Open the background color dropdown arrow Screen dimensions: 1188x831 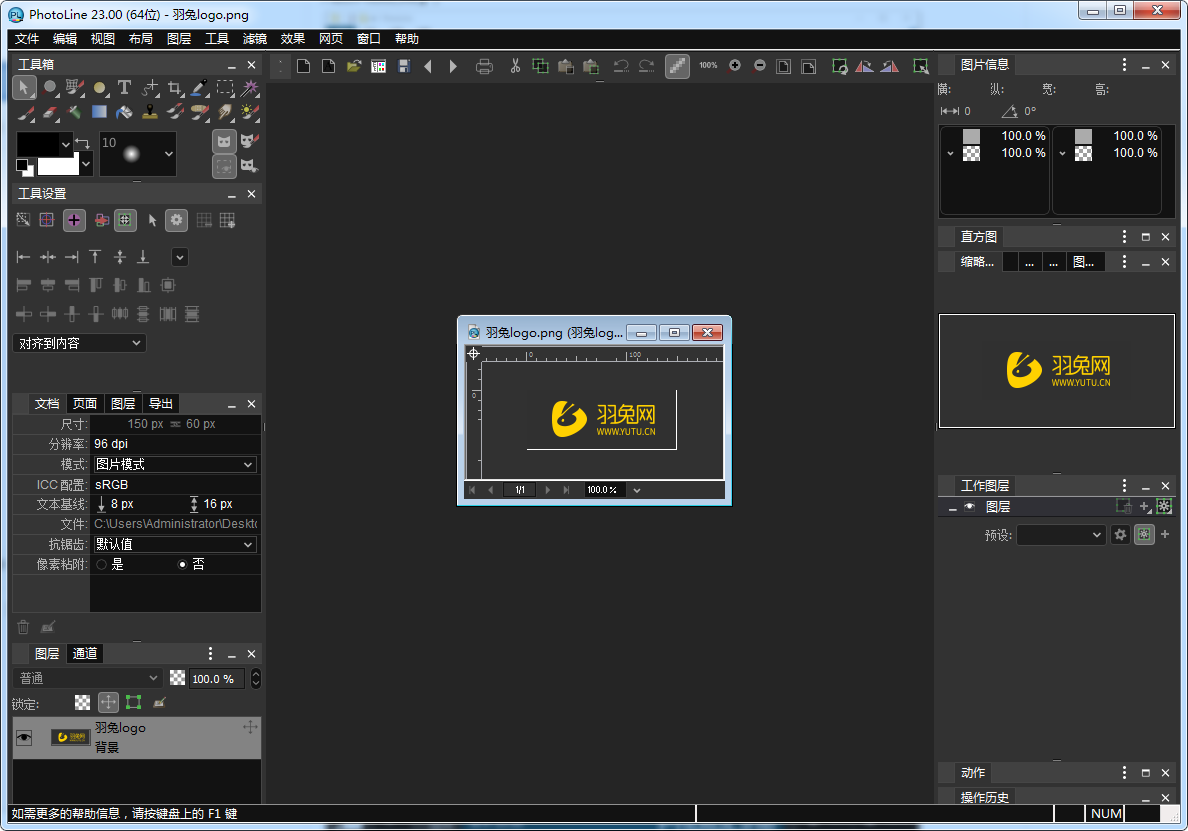click(x=86, y=164)
